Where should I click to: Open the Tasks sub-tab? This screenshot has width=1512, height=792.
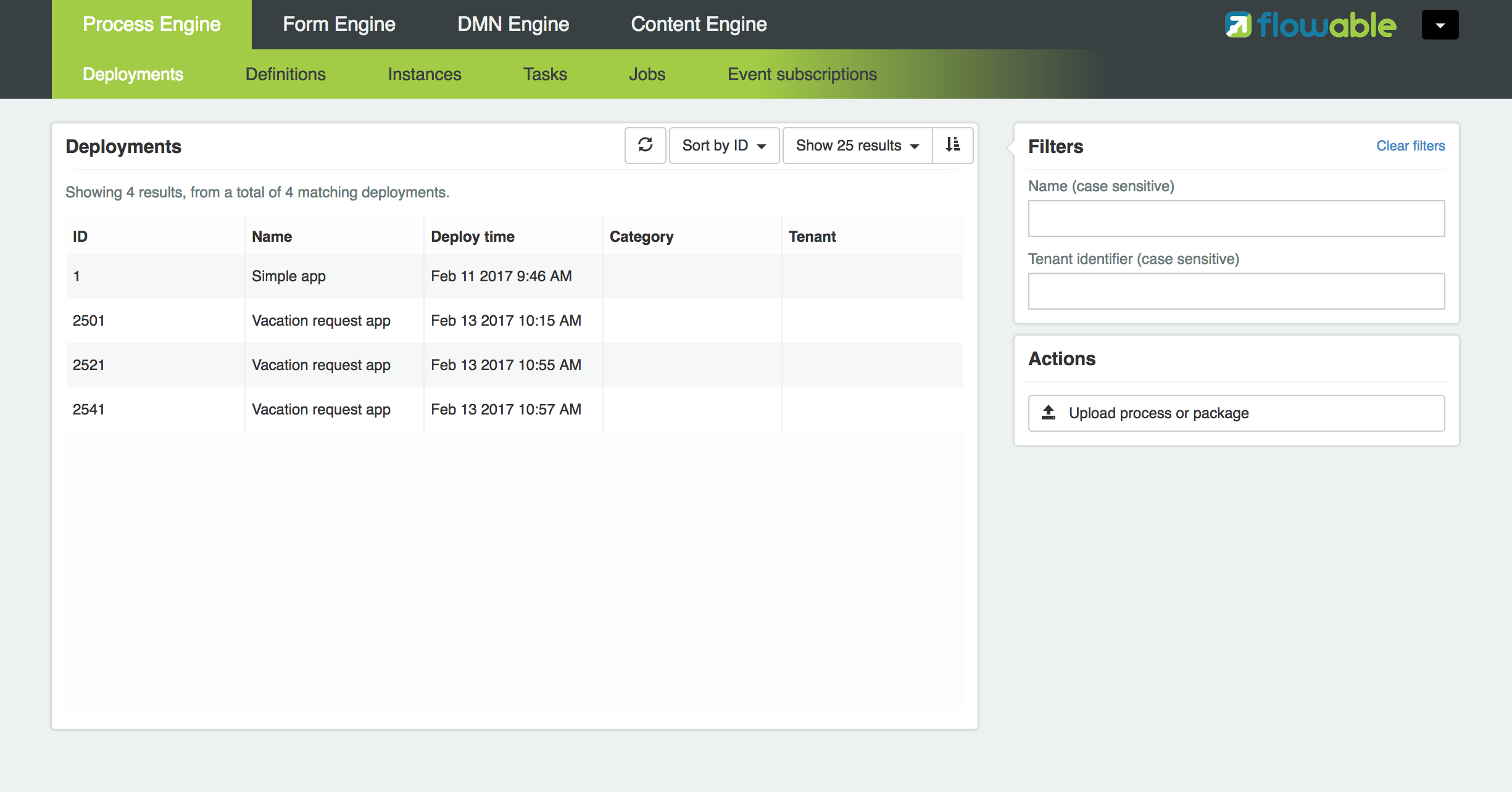(545, 74)
